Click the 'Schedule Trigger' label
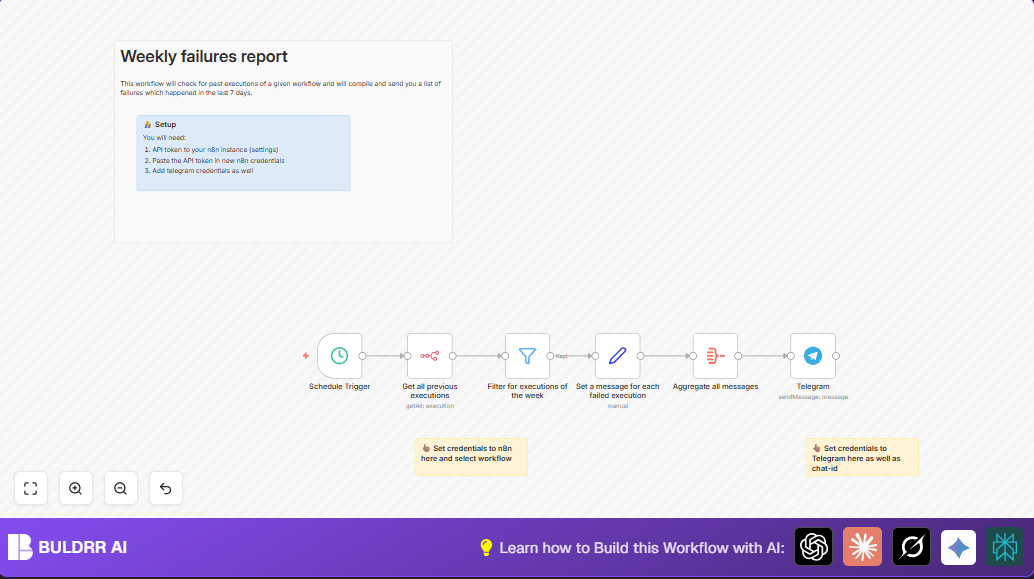Viewport: 1034px width, 579px height. [339, 386]
